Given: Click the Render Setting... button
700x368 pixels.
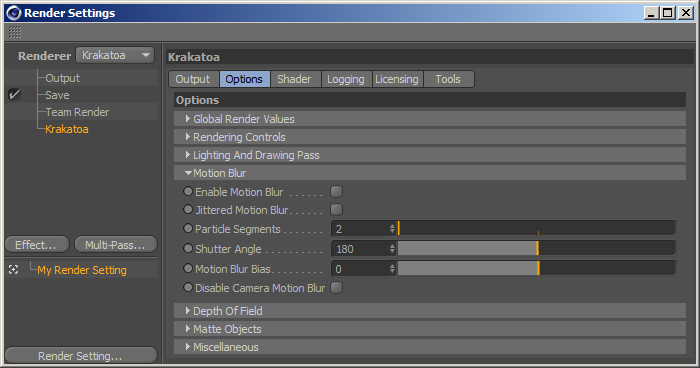Looking at the screenshot, I should (x=81, y=356).
